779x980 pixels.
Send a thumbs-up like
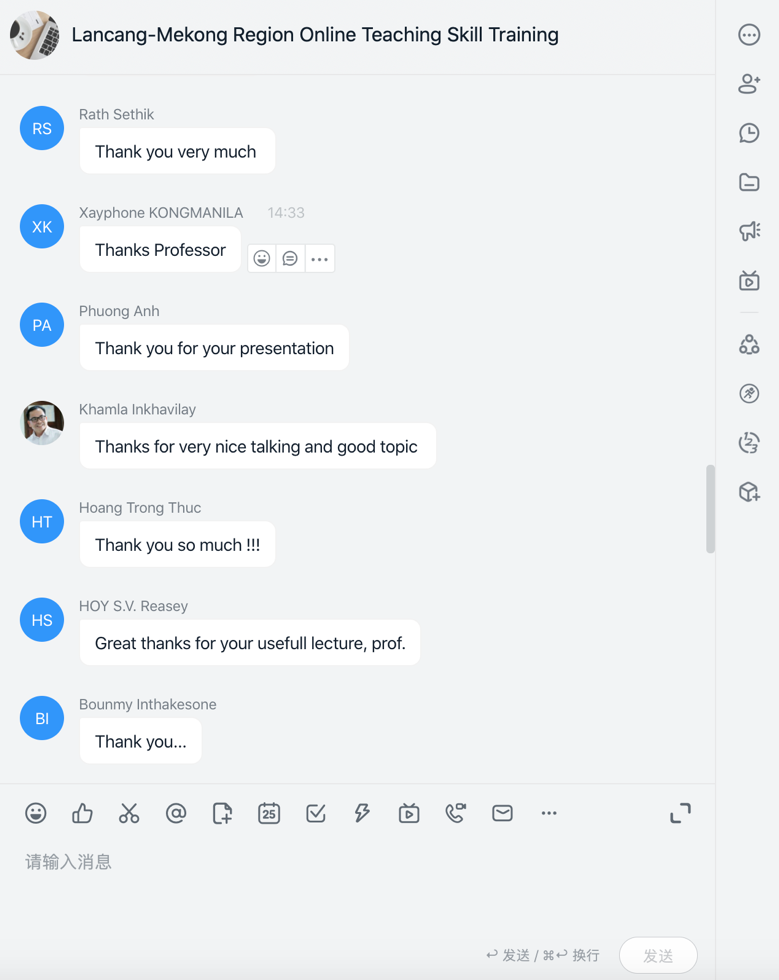tap(82, 813)
